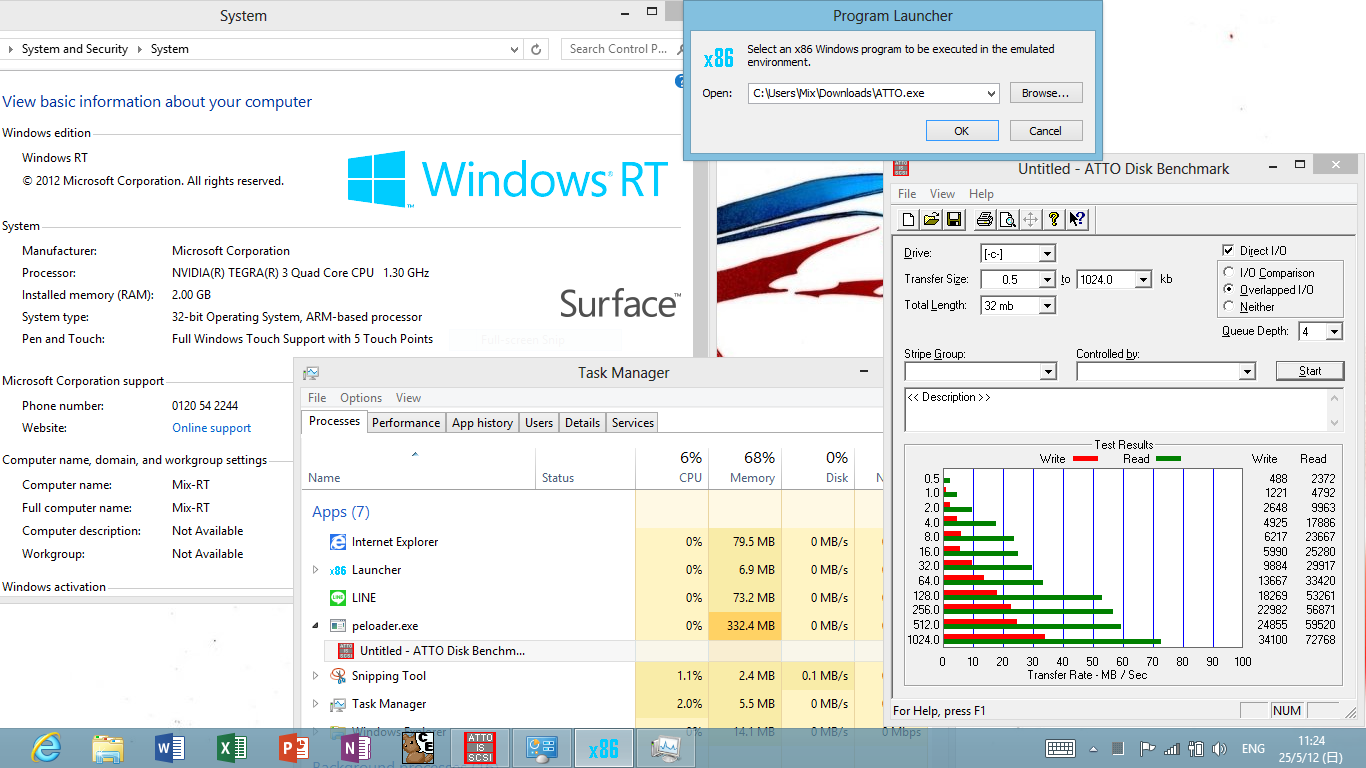Image resolution: width=1366 pixels, height=768 pixels.
Task: Select the Overlapped I/O radio button
Action: click(1228, 289)
